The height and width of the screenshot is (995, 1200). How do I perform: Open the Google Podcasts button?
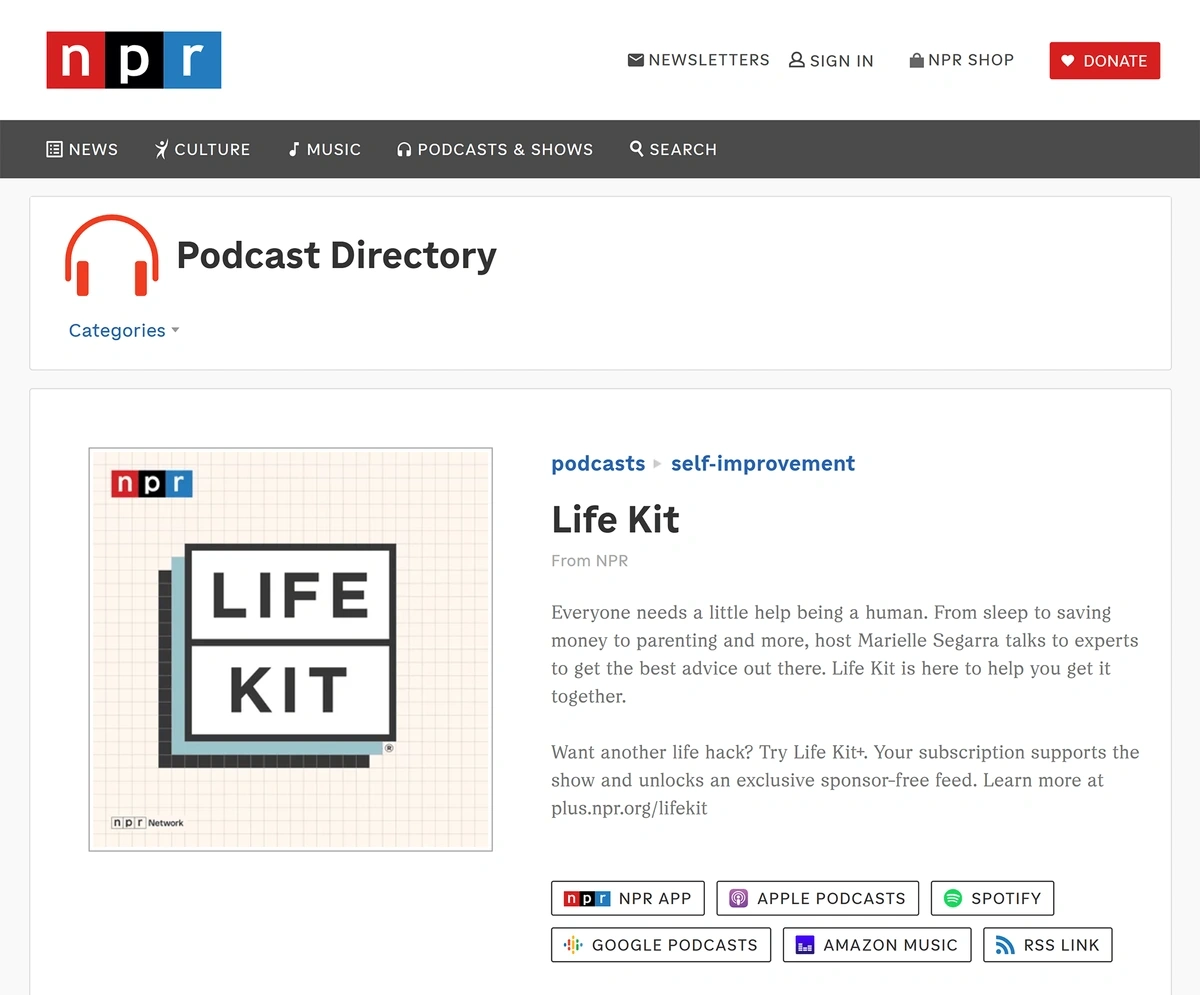[661, 945]
